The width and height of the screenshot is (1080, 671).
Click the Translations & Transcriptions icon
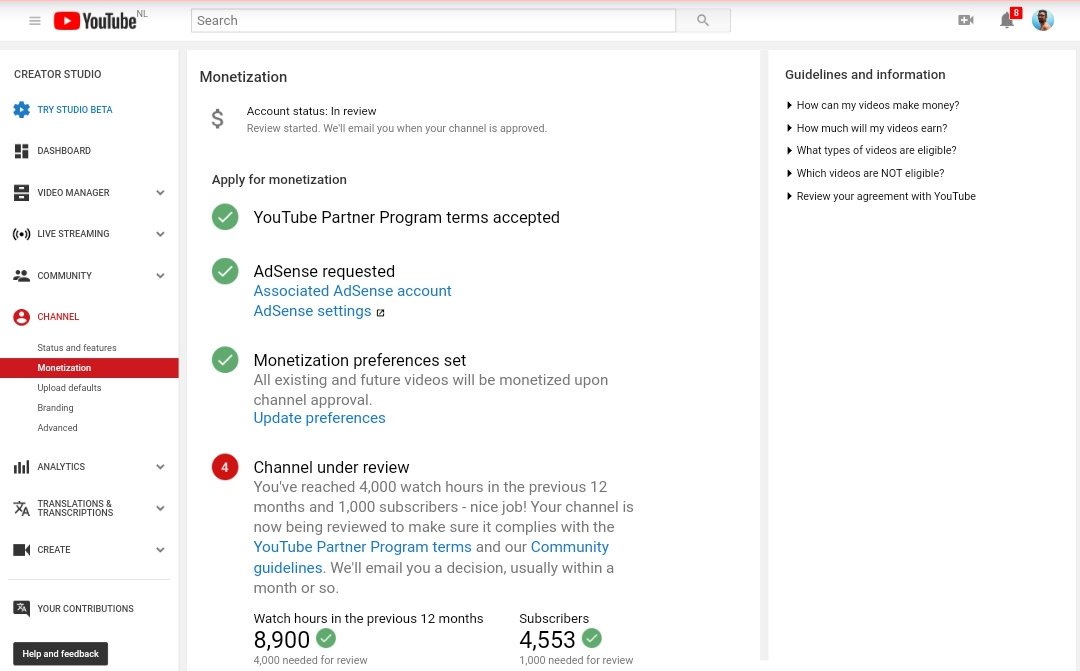click(x=21, y=508)
